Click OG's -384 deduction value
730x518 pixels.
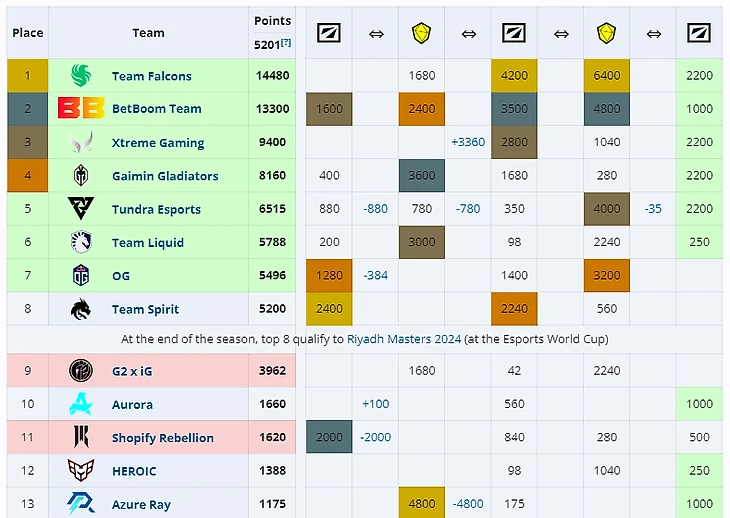coord(375,275)
